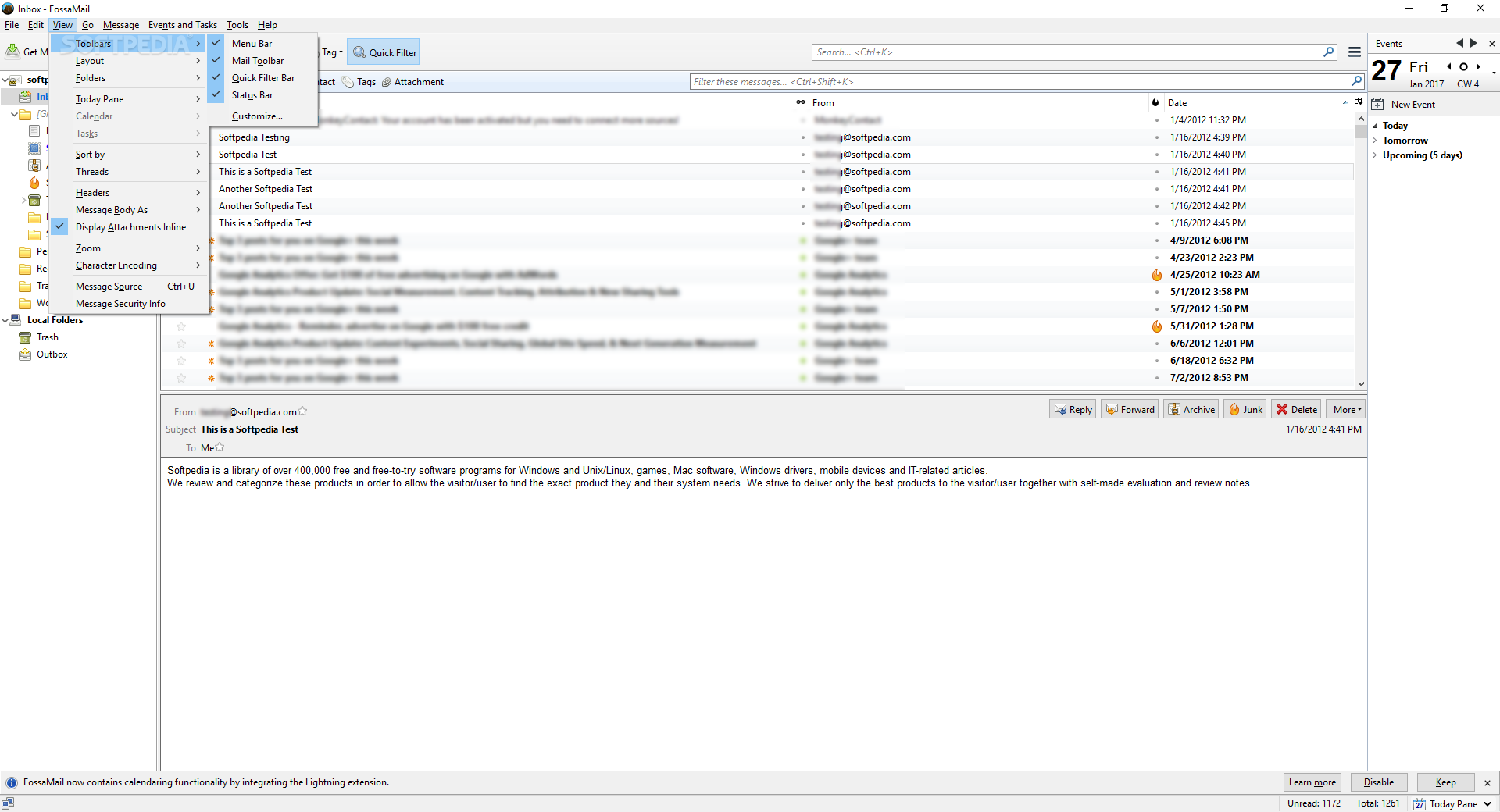Click the junk status column header
1500x812 pixels.
[1155, 103]
